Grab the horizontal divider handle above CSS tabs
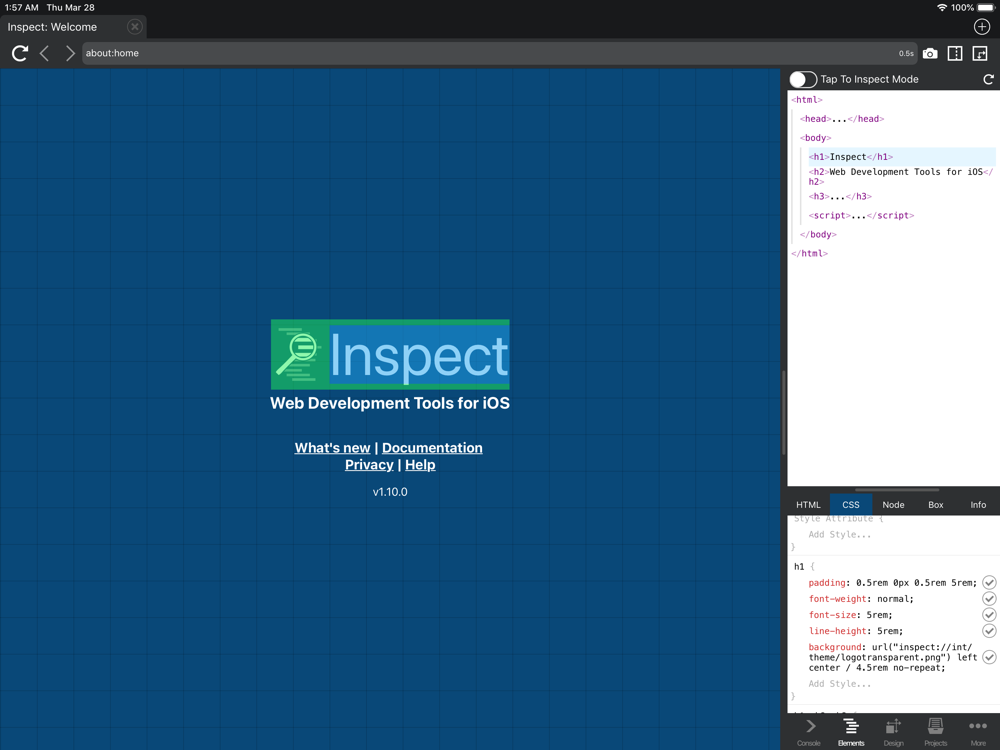The height and width of the screenshot is (750, 1000). click(897, 490)
